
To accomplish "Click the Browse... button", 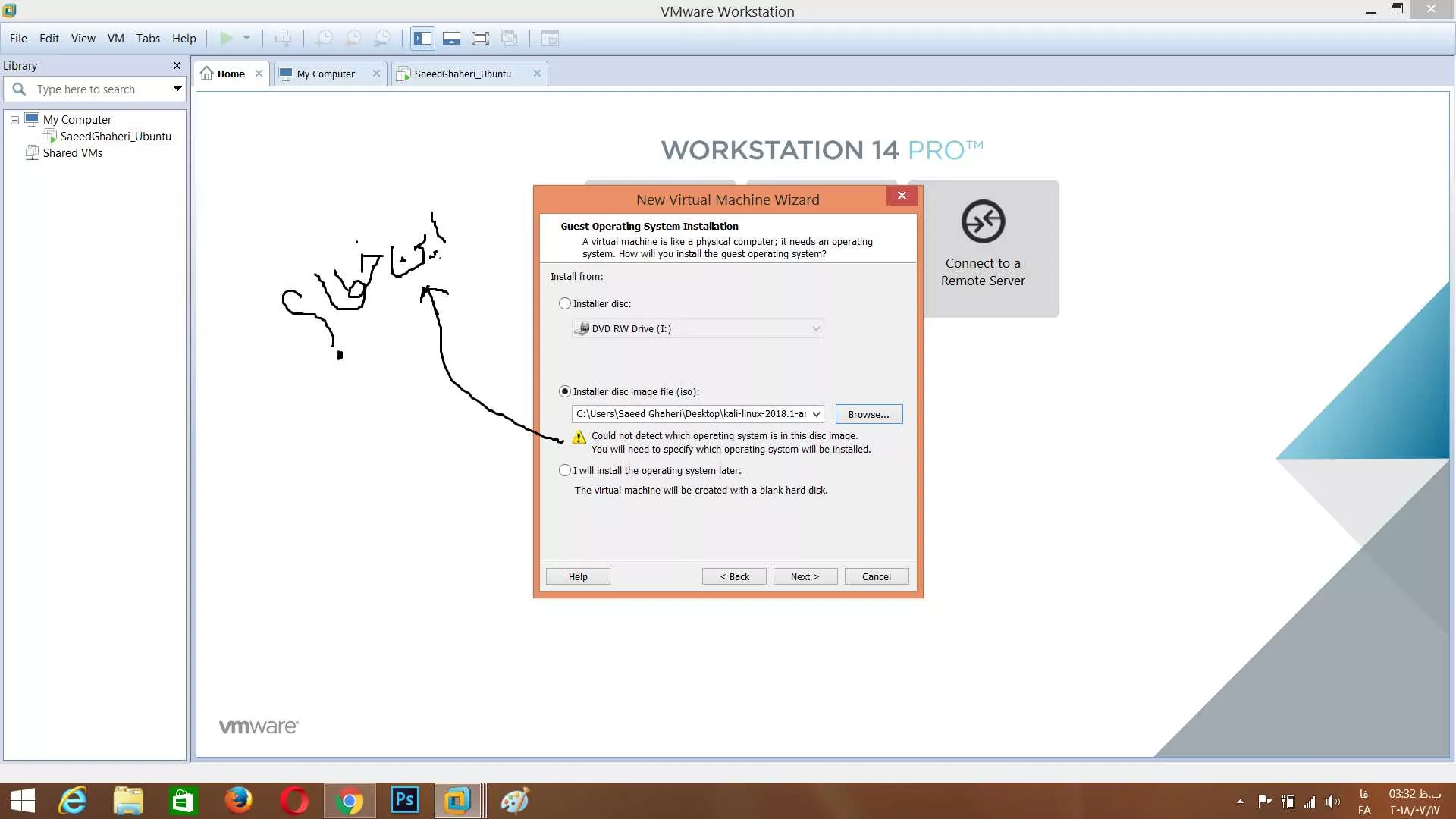I will [869, 414].
